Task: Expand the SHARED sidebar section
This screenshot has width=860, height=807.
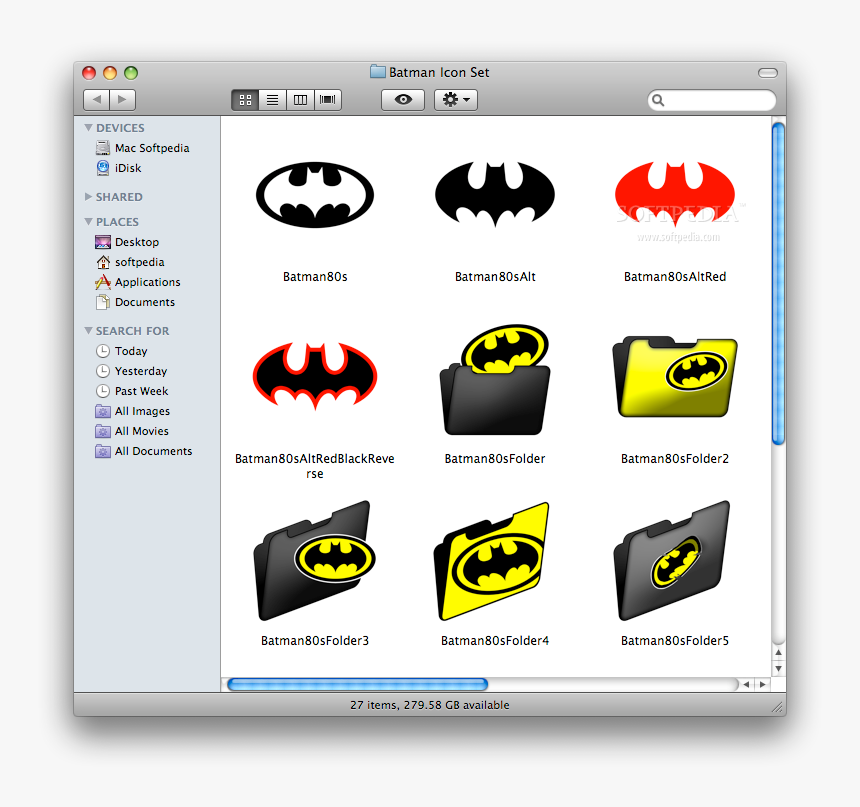Action: point(88,196)
